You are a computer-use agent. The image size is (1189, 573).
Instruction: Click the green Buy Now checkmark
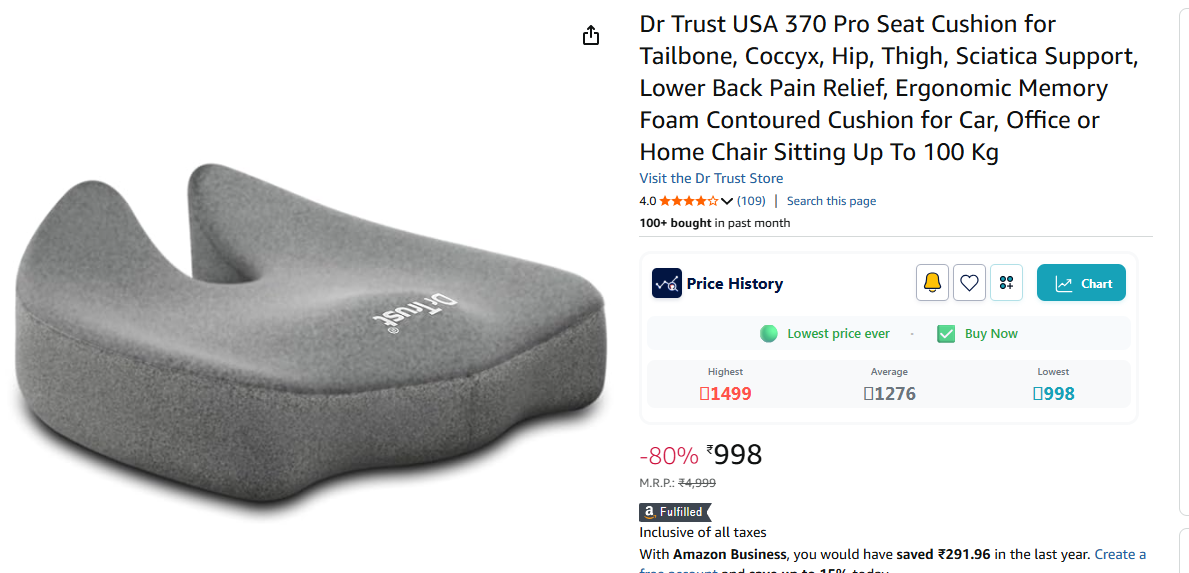pos(946,334)
